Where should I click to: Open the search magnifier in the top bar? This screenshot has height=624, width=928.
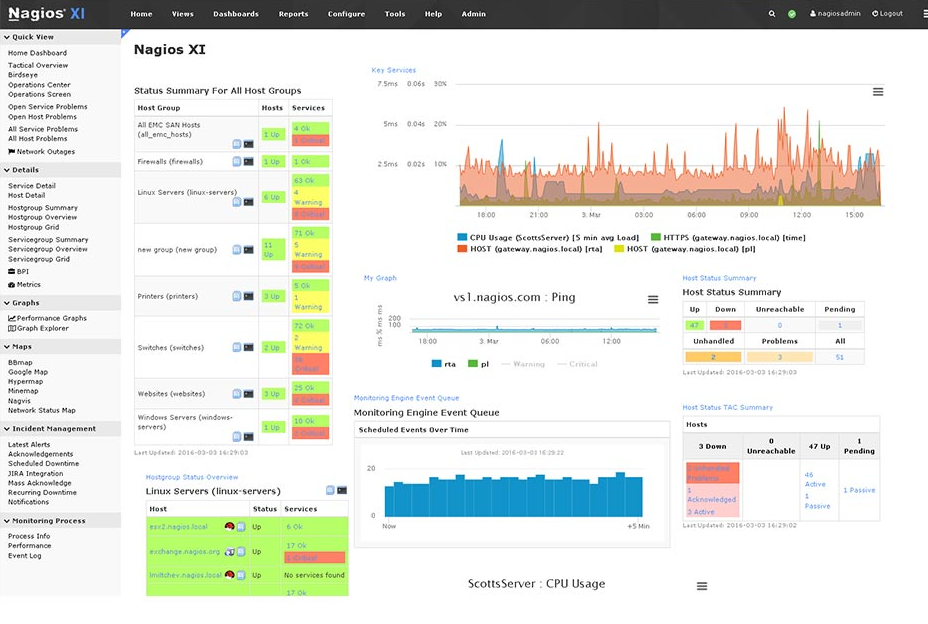[x=770, y=13]
